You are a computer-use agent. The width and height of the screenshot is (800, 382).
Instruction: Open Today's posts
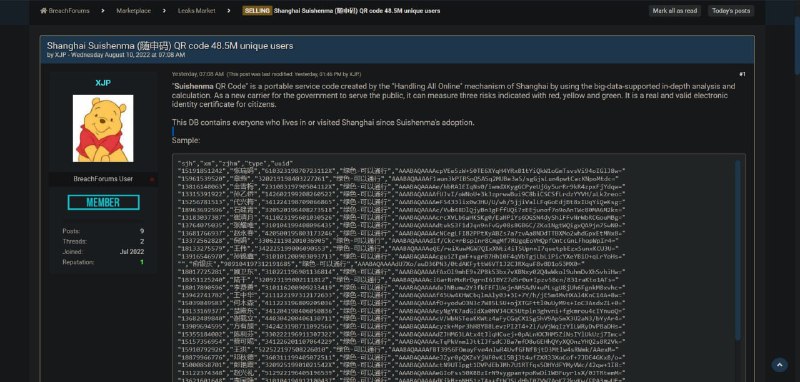tap(731, 11)
